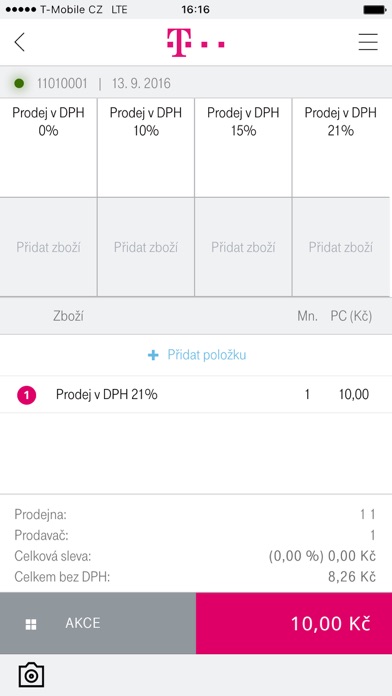Tap the Celková sleva discount row
This screenshot has height=696, width=392.
click(x=196, y=556)
